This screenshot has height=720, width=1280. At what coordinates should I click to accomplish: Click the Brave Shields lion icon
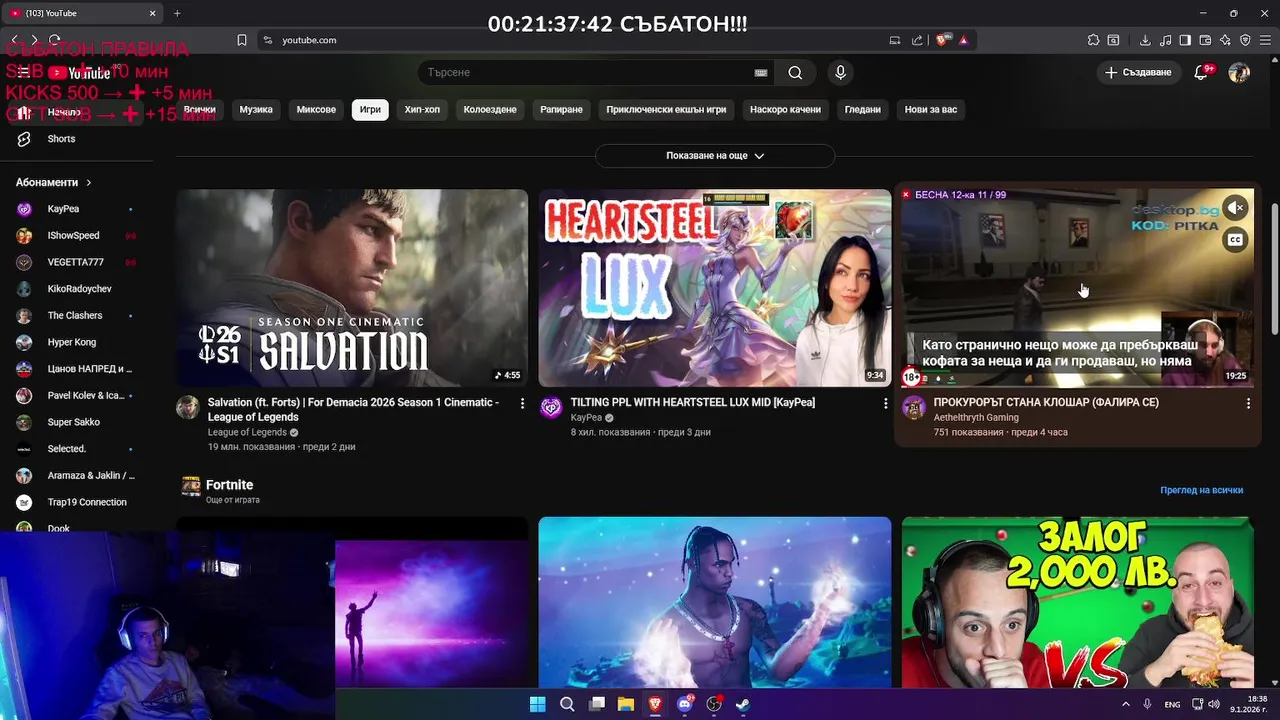tap(943, 40)
